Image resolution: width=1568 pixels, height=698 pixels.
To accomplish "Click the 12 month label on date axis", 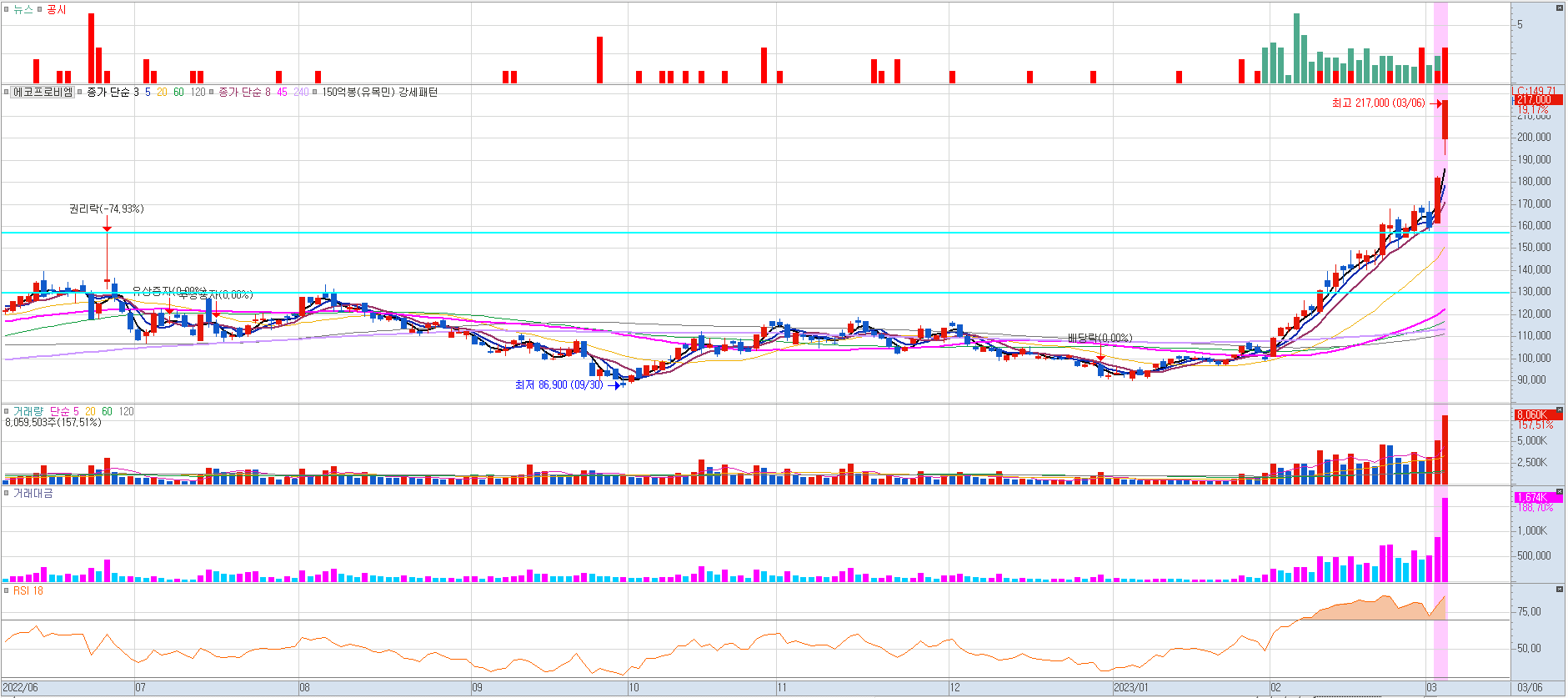I will [x=955, y=688].
